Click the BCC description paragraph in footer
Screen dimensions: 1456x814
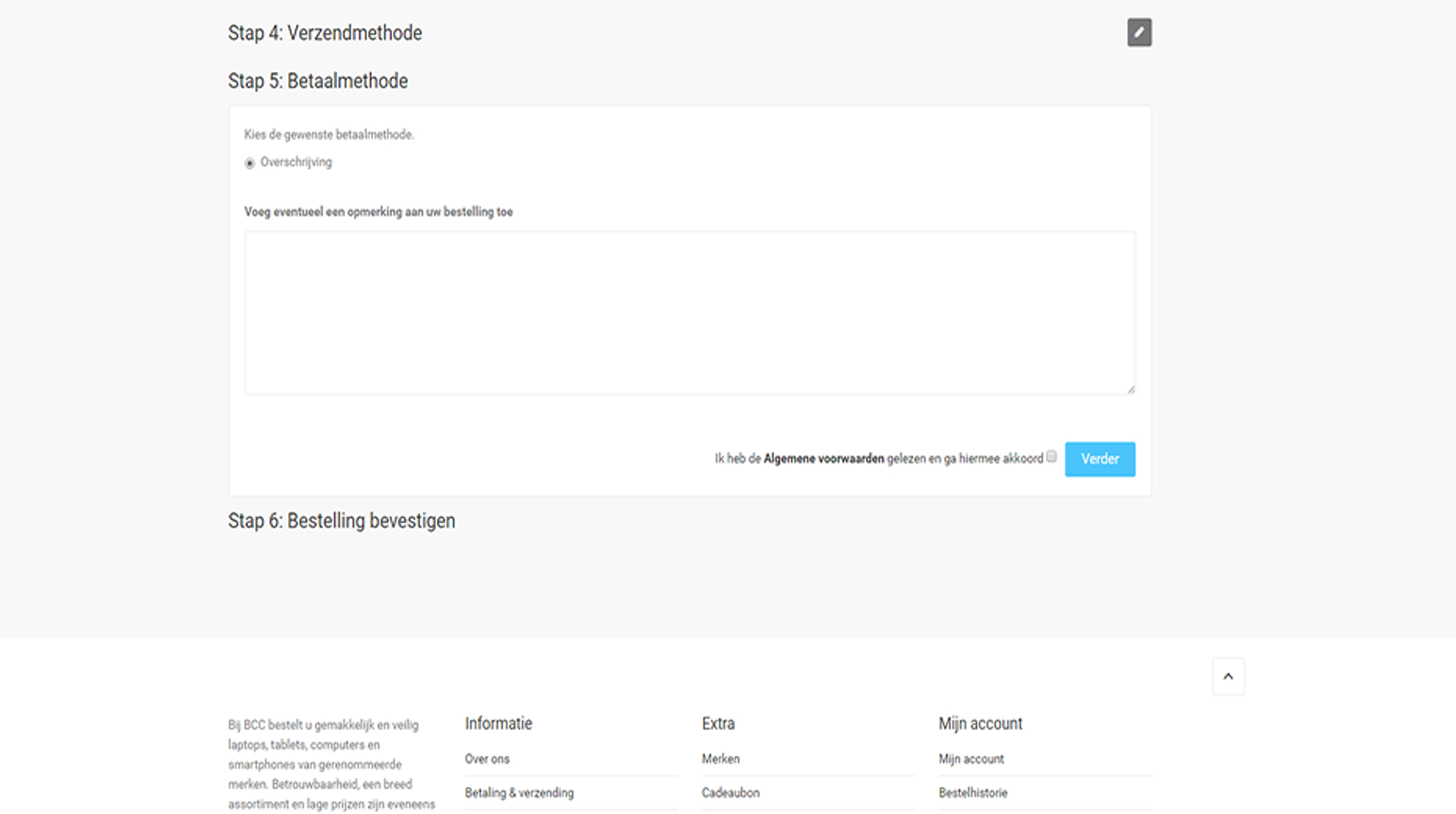(331, 765)
